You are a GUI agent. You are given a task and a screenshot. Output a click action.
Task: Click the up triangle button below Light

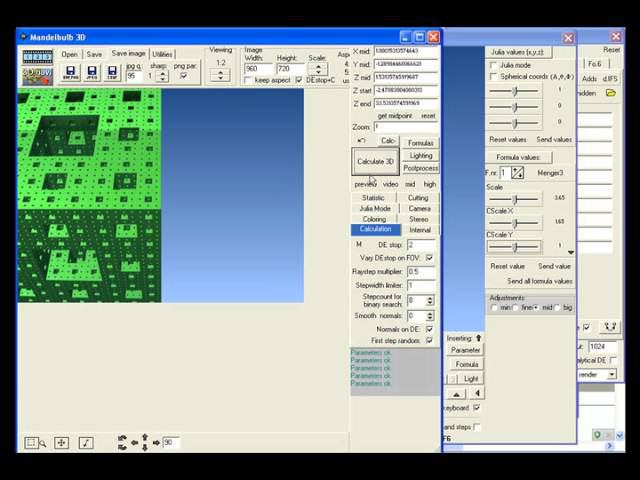click(456, 394)
